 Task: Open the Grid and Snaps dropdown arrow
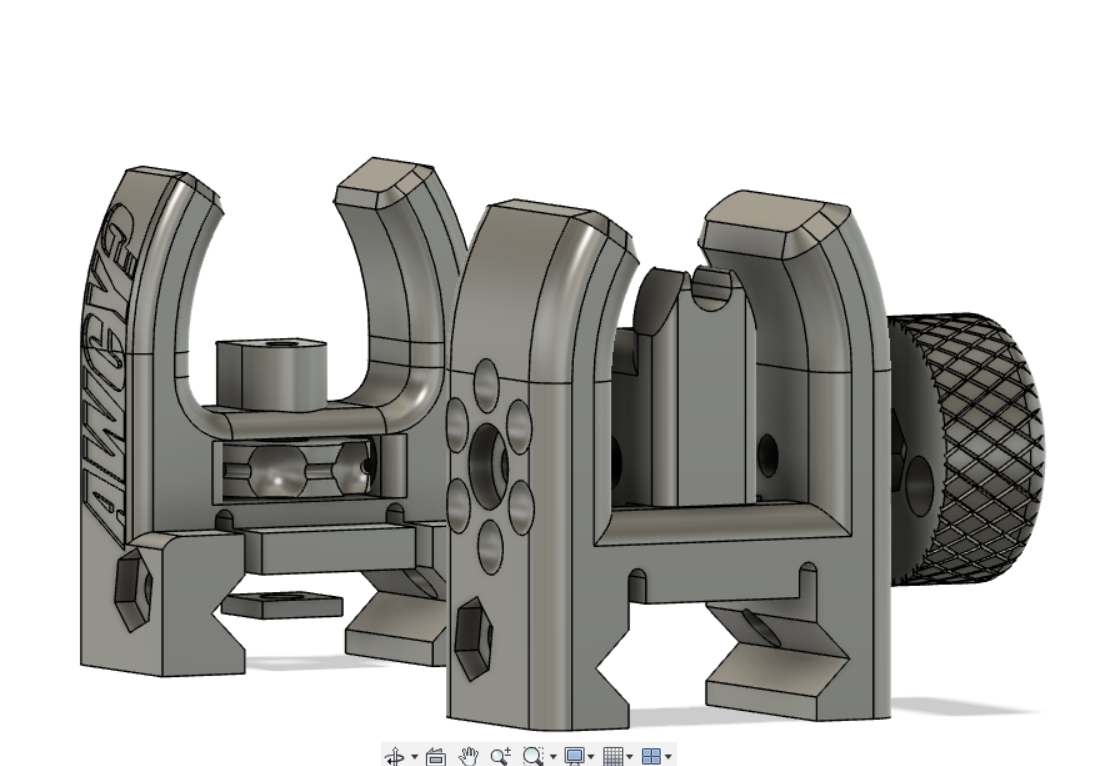(x=629, y=758)
